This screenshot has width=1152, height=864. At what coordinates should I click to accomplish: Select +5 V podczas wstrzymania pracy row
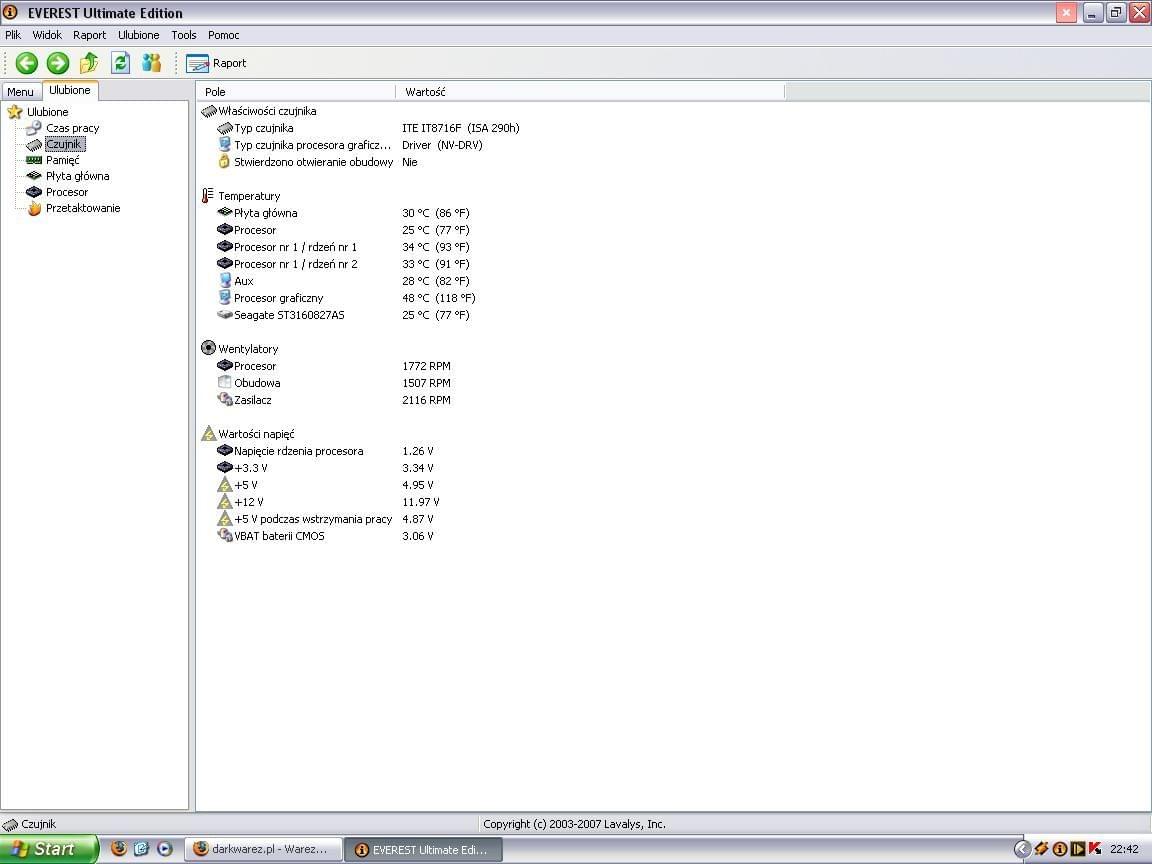(325, 519)
